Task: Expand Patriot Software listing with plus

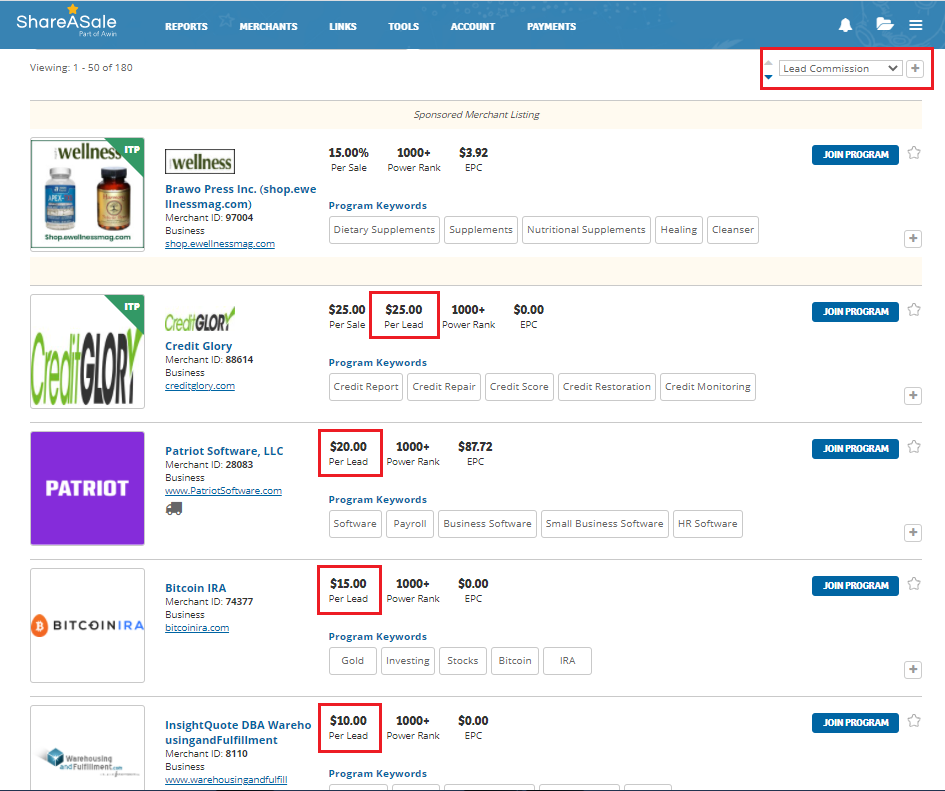Action: click(x=913, y=532)
